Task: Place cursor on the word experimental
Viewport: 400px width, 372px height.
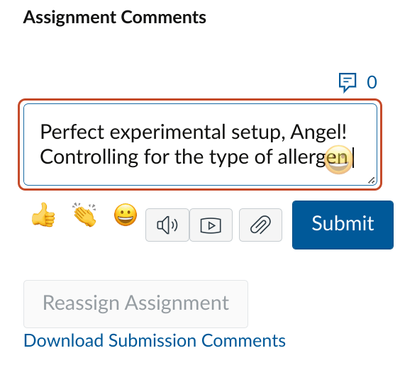Action: (x=168, y=133)
